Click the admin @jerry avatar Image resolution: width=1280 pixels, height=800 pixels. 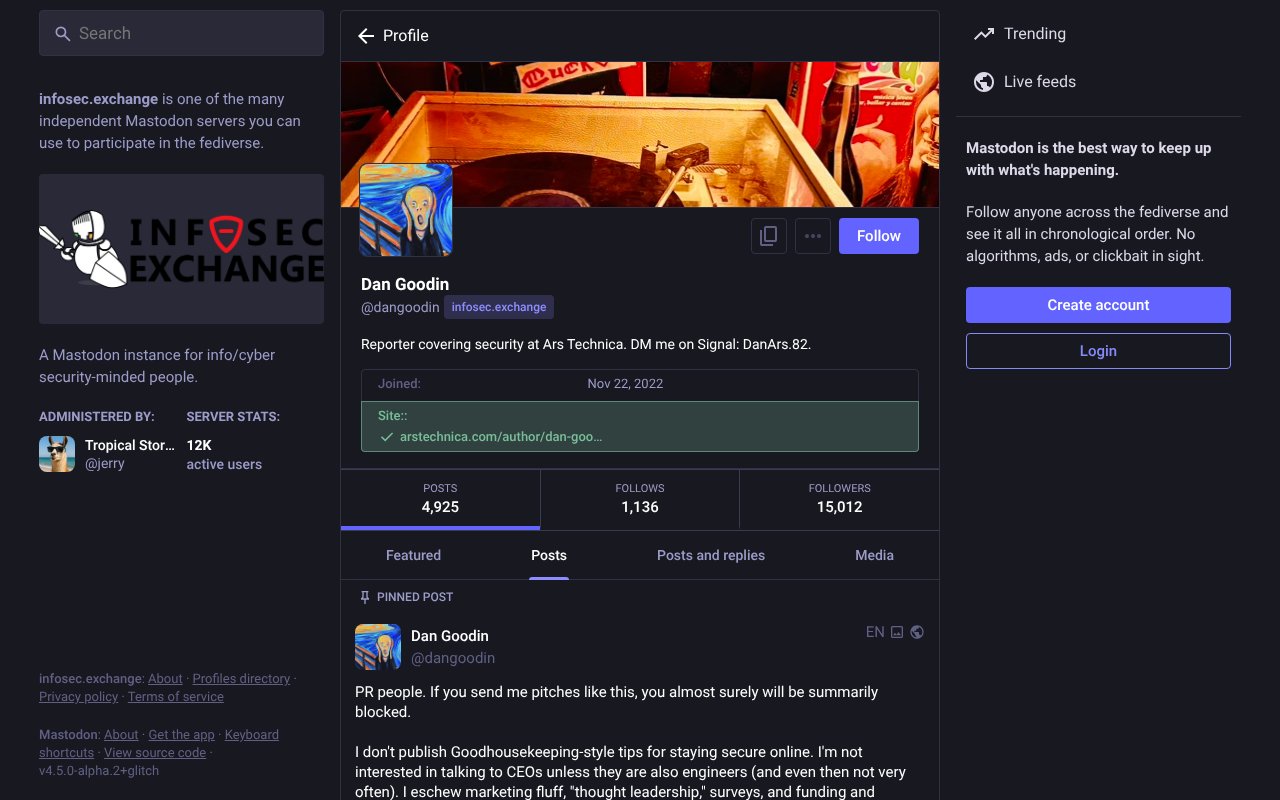57,454
